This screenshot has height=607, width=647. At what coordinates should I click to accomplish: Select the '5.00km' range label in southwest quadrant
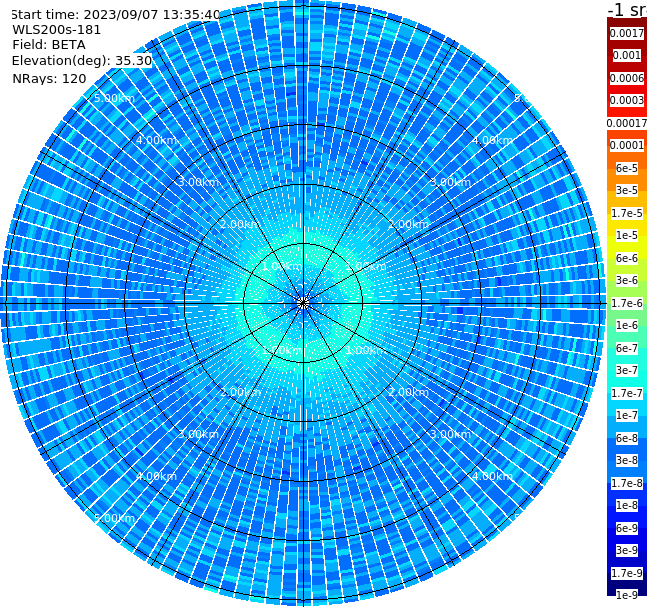pos(114,518)
